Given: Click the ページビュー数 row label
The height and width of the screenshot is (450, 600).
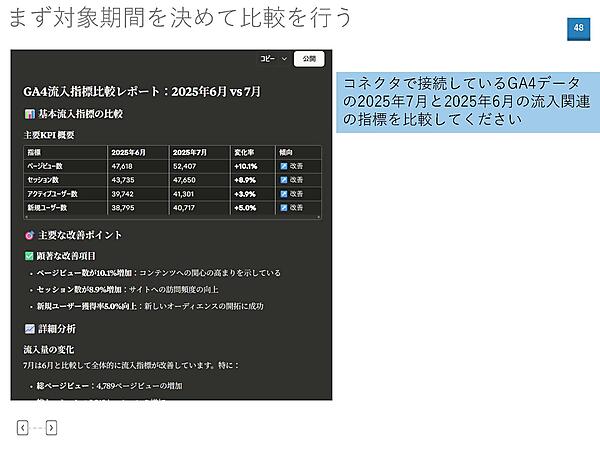Looking at the screenshot, I should pos(45,166).
